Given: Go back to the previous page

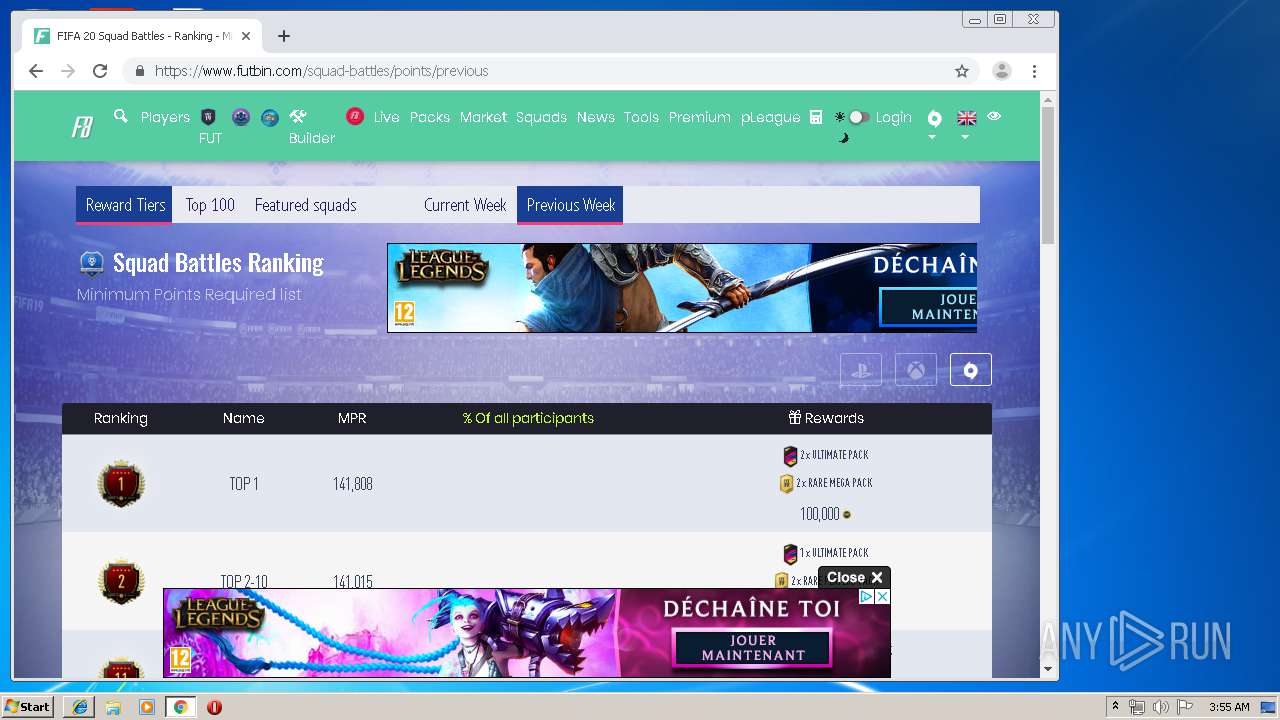Looking at the screenshot, I should tap(36, 71).
